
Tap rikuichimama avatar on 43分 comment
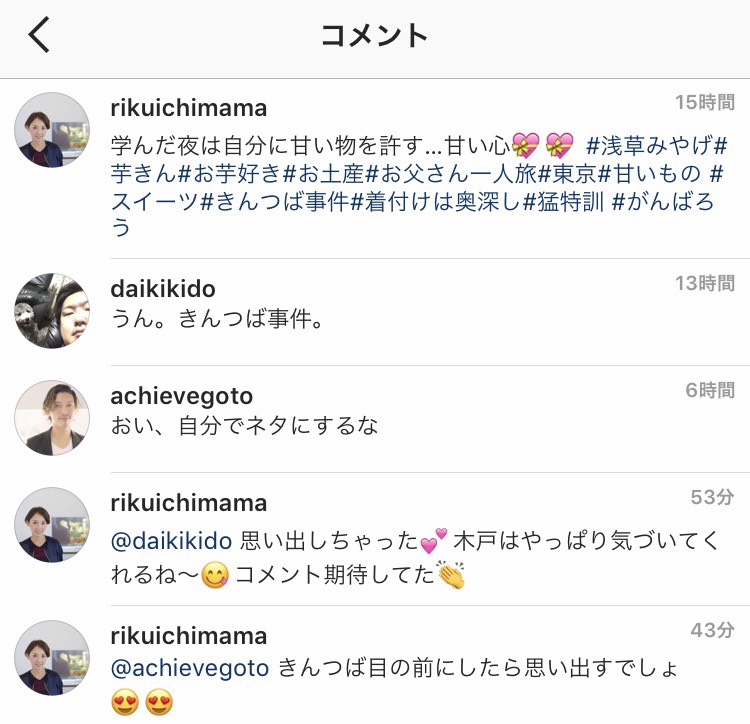pos(52,658)
